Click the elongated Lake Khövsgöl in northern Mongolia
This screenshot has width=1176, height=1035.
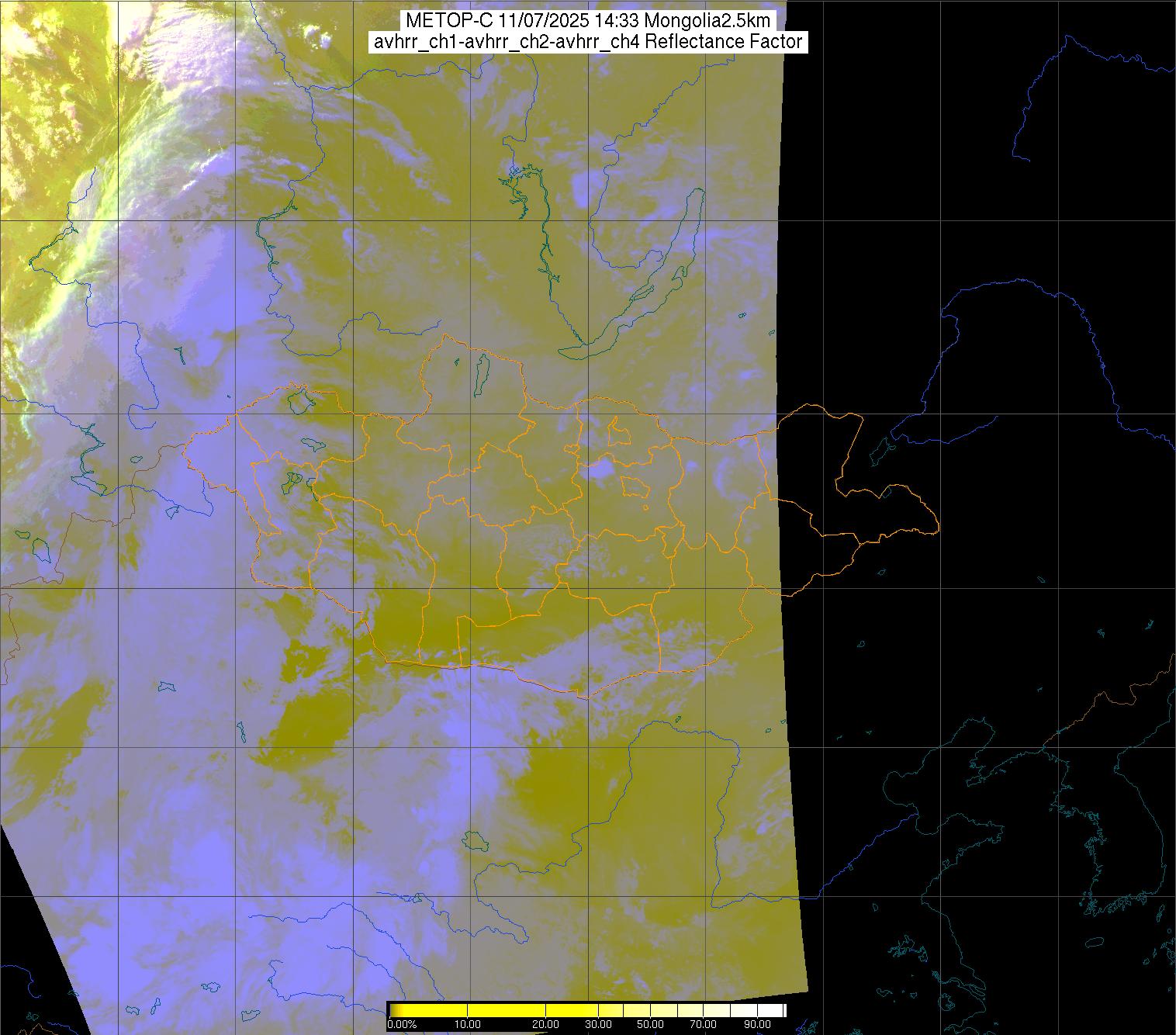click(481, 372)
